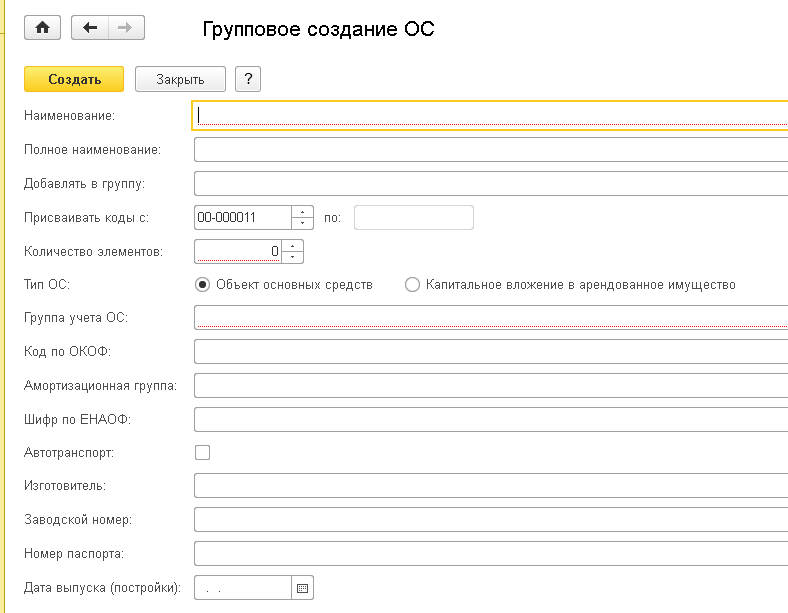788x613 pixels.
Task: Go forward with the right arrow
Action: pos(126,28)
